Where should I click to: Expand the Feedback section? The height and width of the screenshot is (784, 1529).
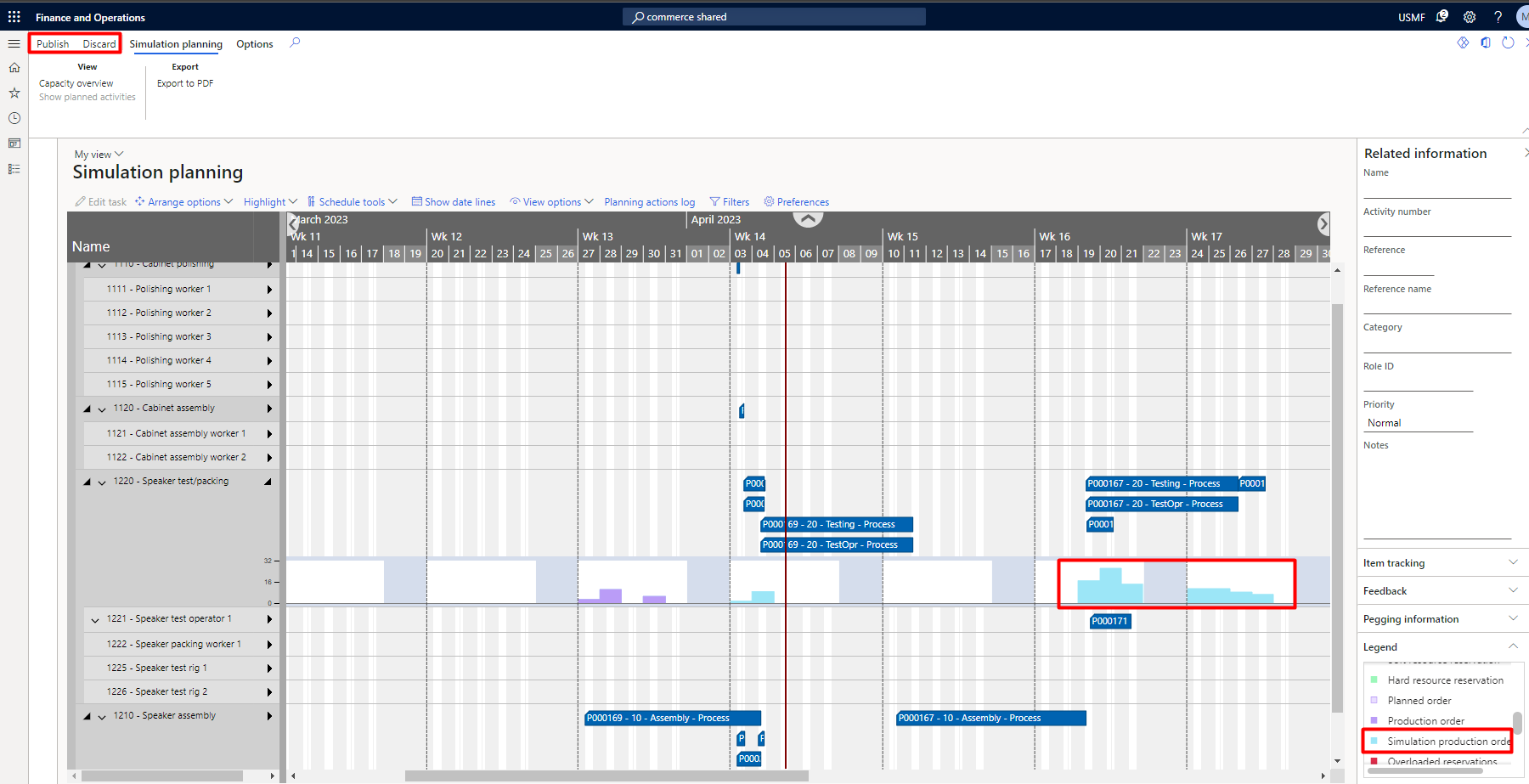(x=1442, y=591)
